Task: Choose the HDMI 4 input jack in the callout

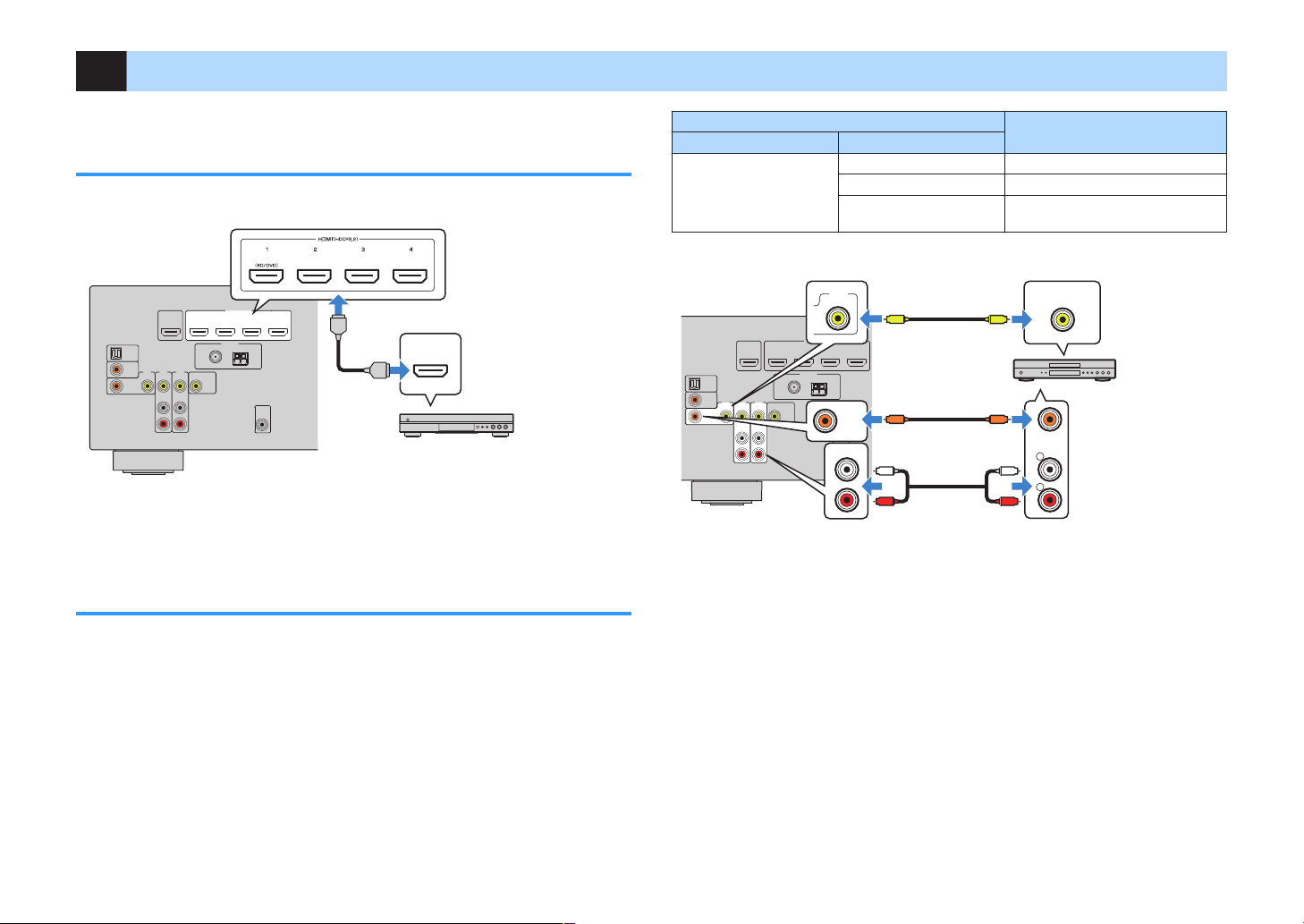Action: pyautogui.click(x=411, y=277)
